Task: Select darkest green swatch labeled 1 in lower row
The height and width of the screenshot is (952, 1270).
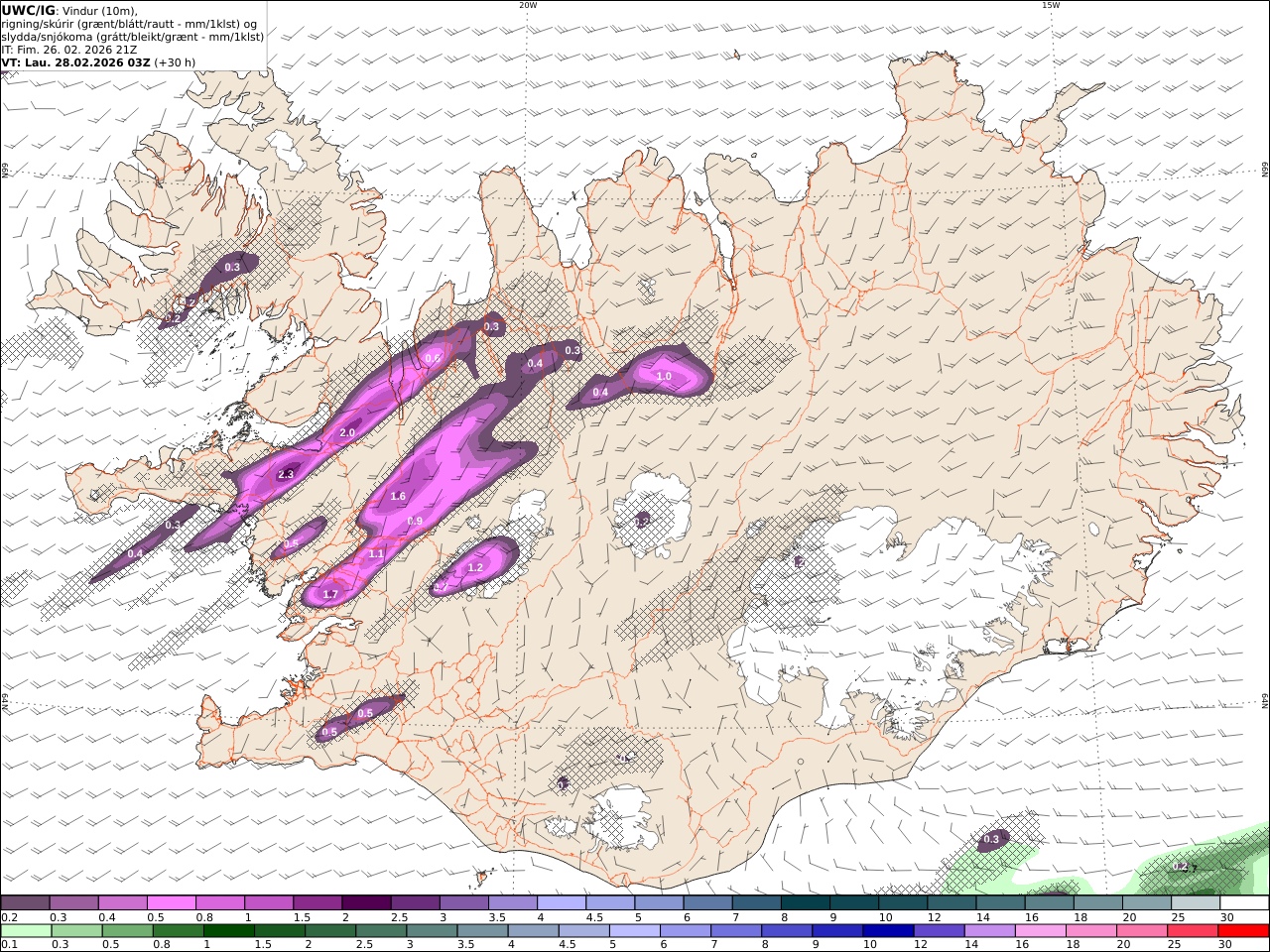Action: (x=228, y=931)
